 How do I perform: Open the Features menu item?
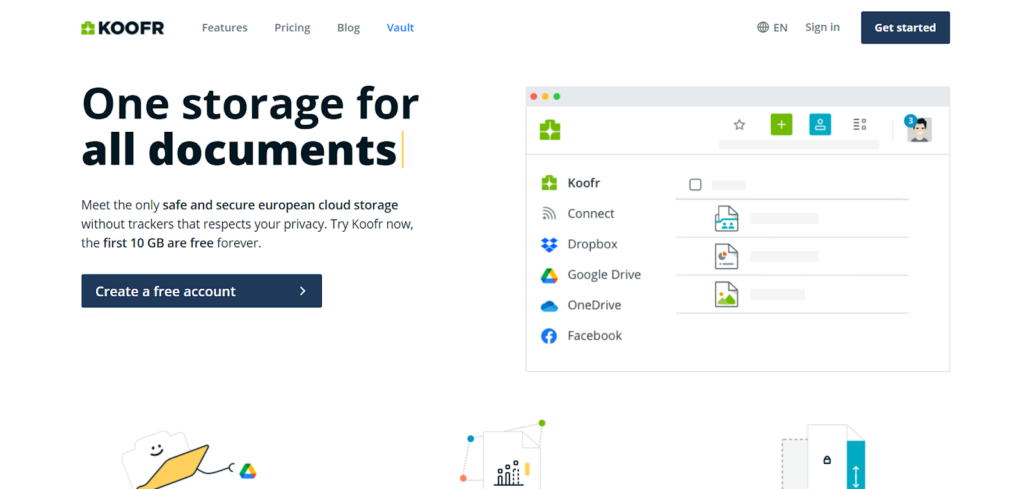pos(225,28)
